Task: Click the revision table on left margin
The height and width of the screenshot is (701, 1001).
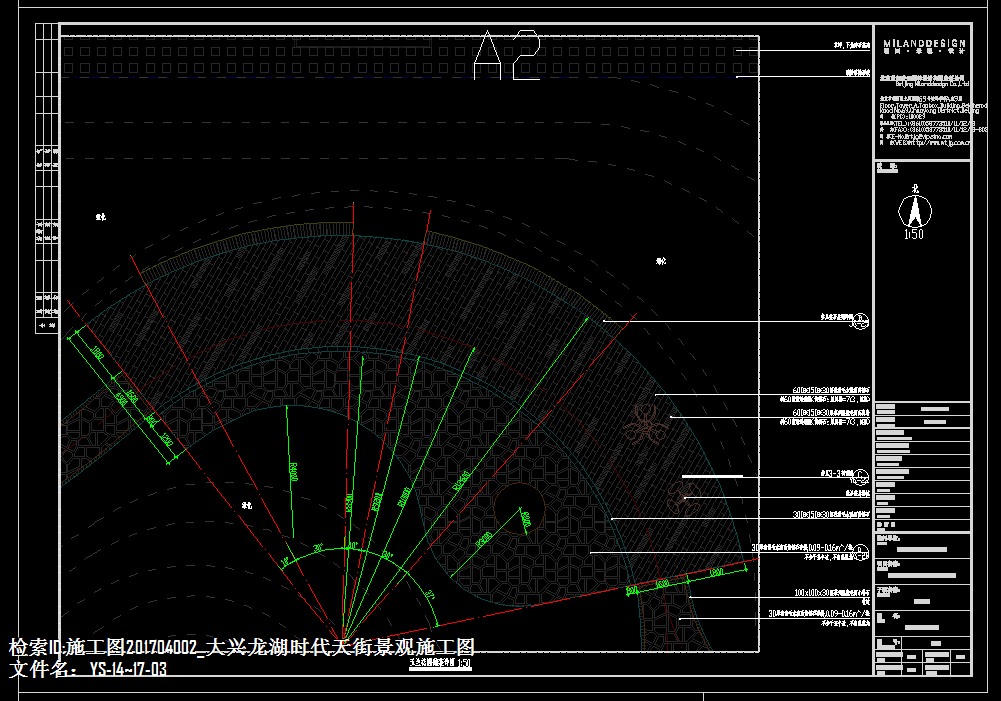Action: tap(47, 178)
